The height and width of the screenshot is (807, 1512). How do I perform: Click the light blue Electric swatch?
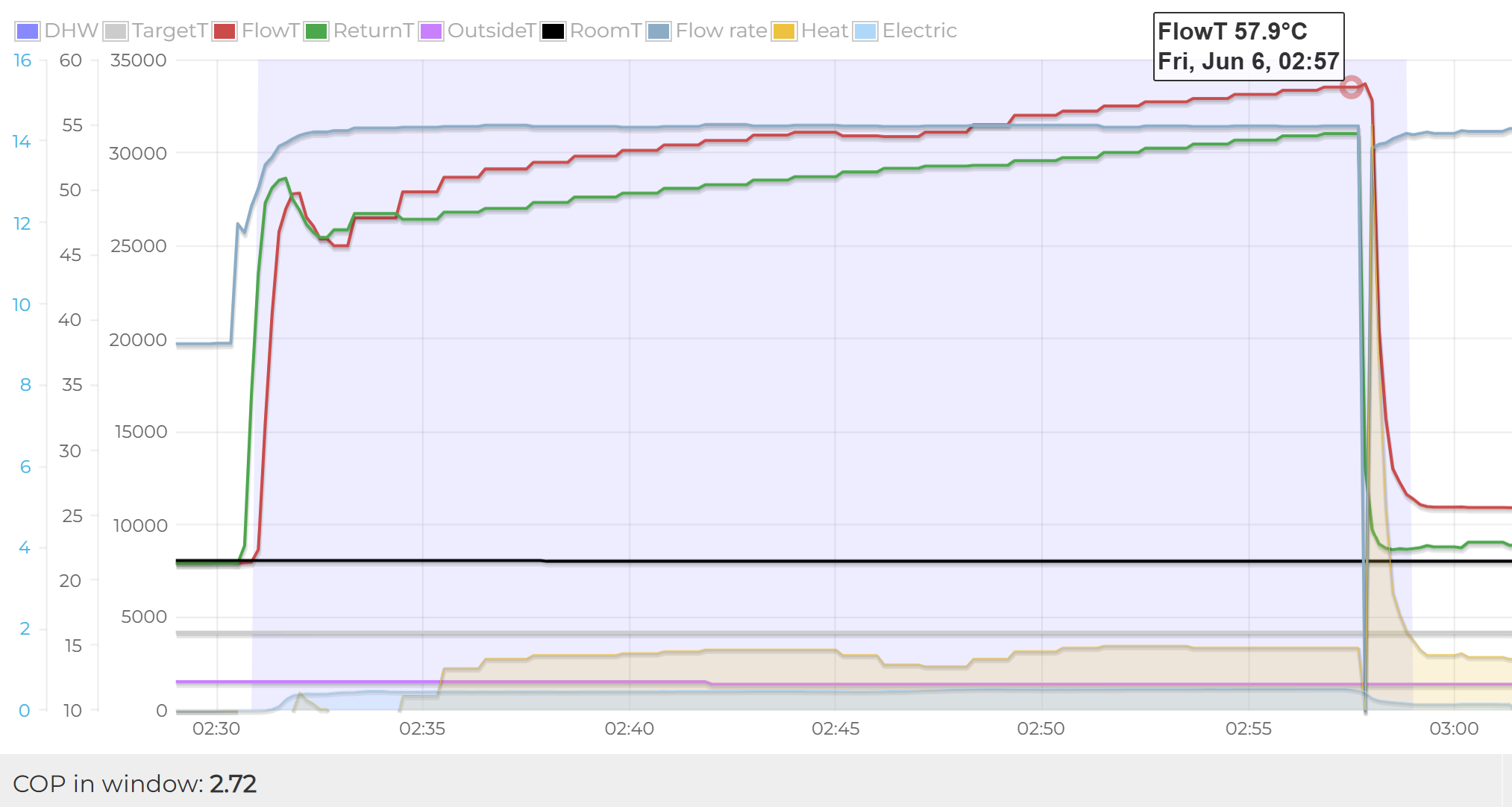point(865,31)
